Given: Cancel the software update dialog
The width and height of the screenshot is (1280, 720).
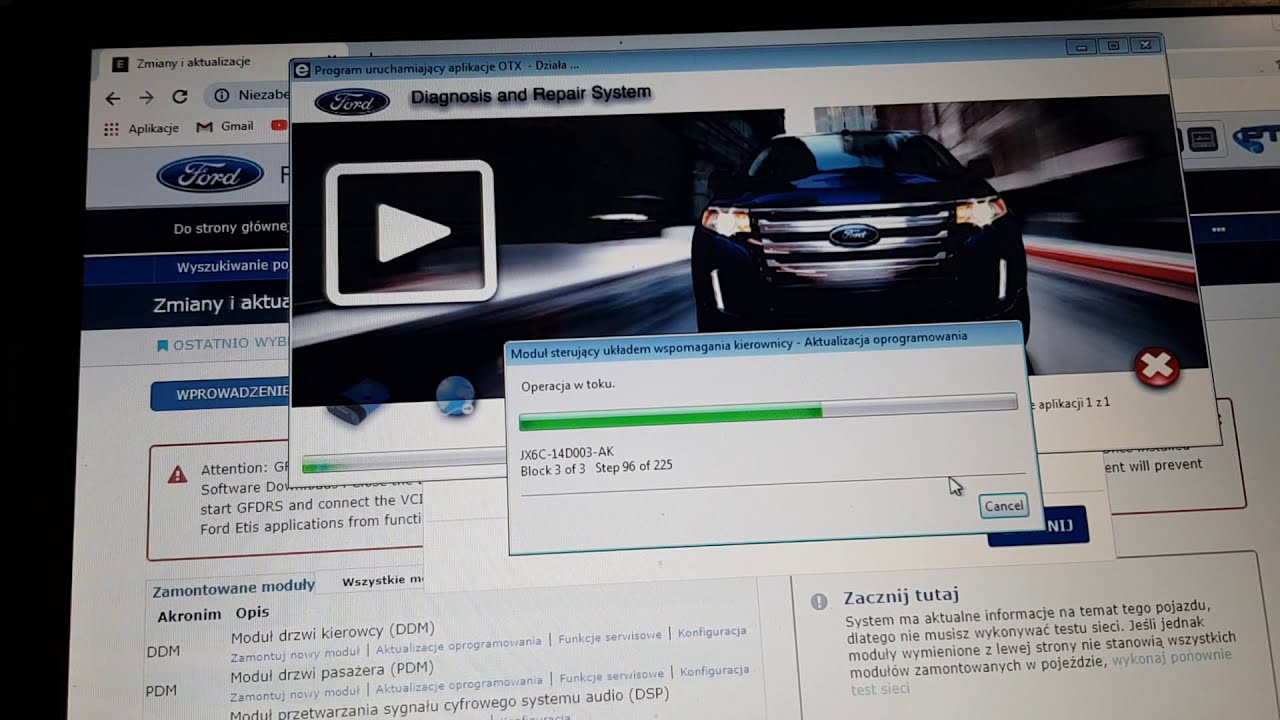Looking at the screenshot, I should 1004,506.
